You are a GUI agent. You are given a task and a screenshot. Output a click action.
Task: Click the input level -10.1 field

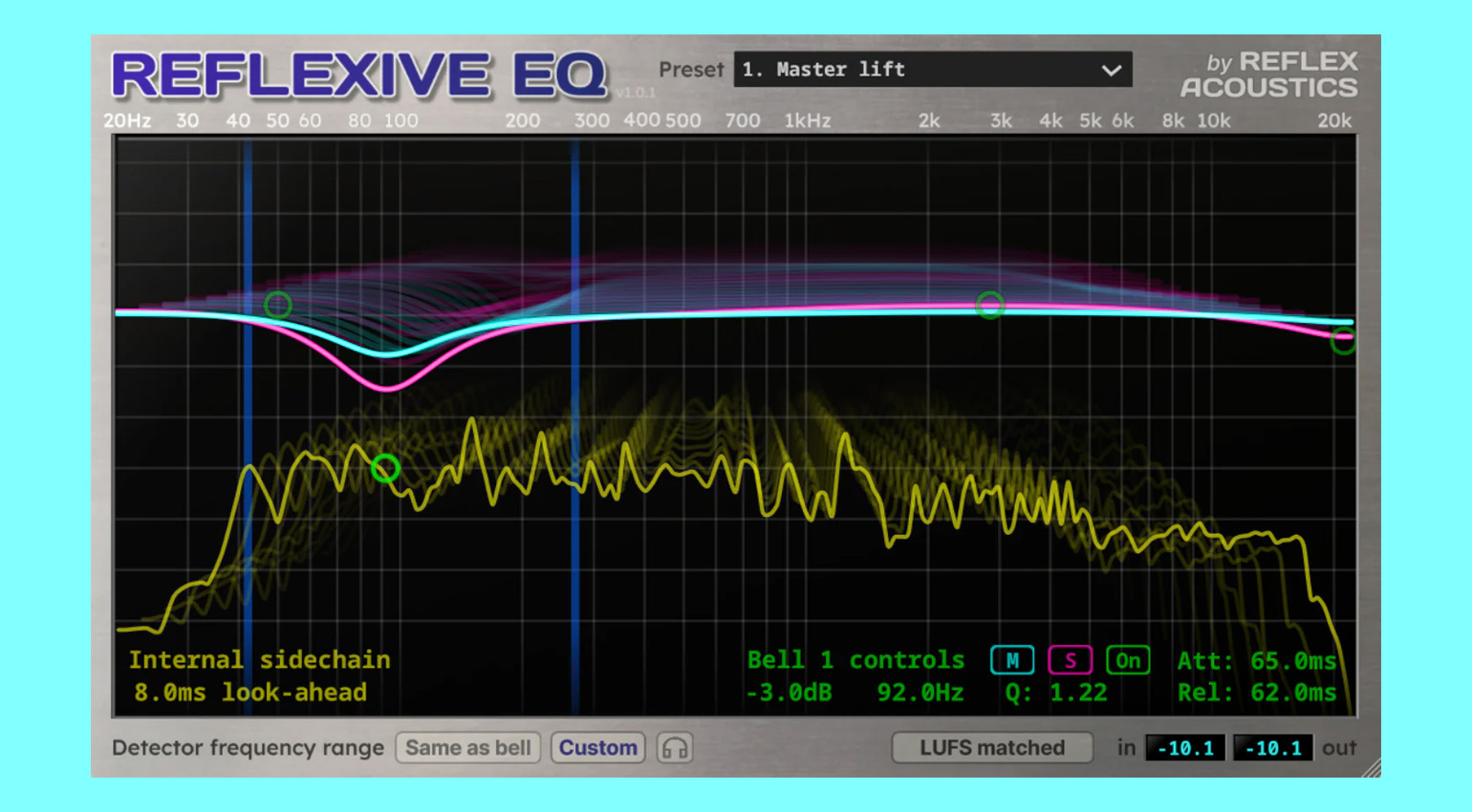click(x=1184, y=748)
